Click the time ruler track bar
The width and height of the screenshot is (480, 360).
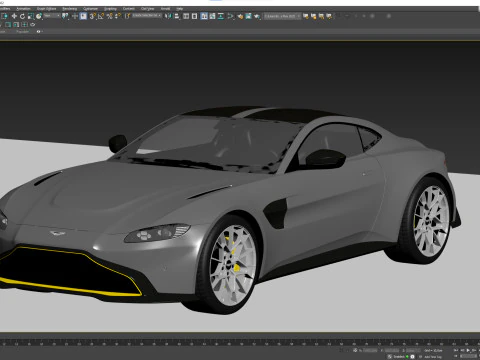[x=240, y=342]
